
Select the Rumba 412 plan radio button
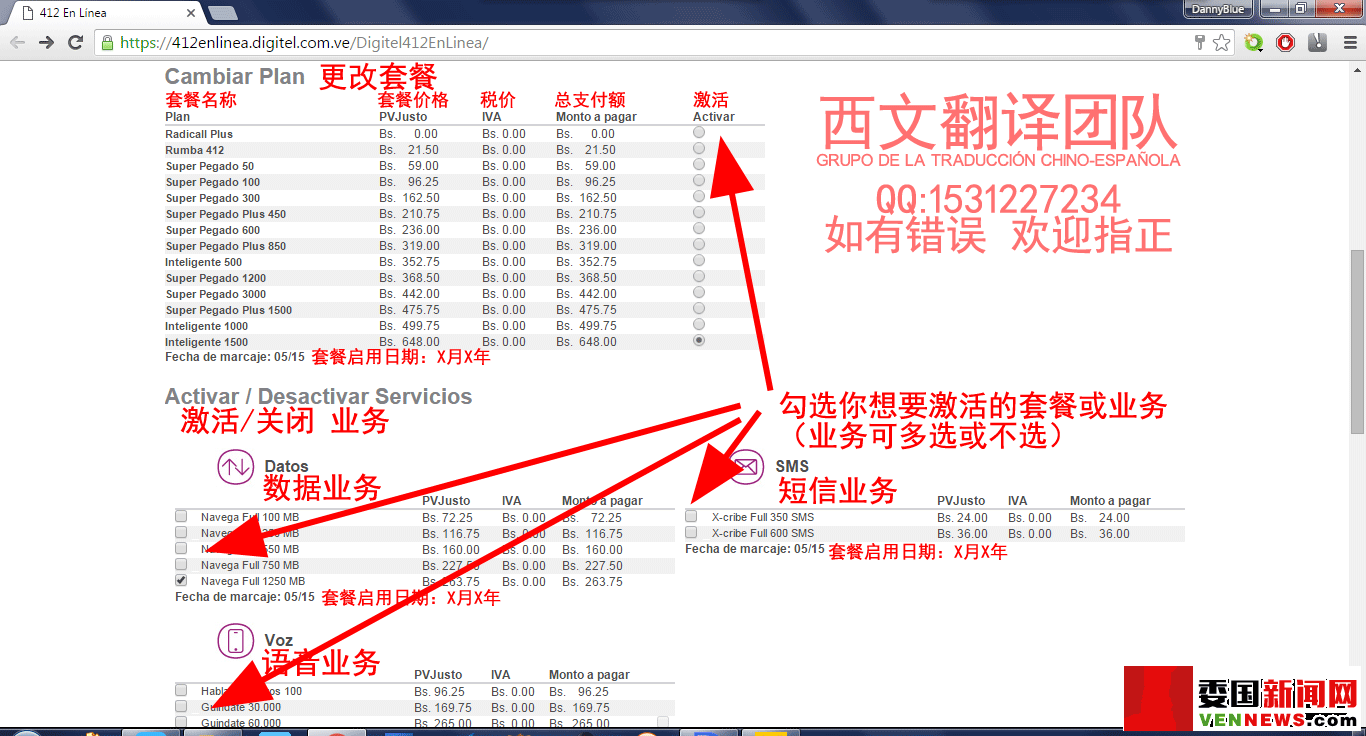pyautogui.click(x=699, y=149)
